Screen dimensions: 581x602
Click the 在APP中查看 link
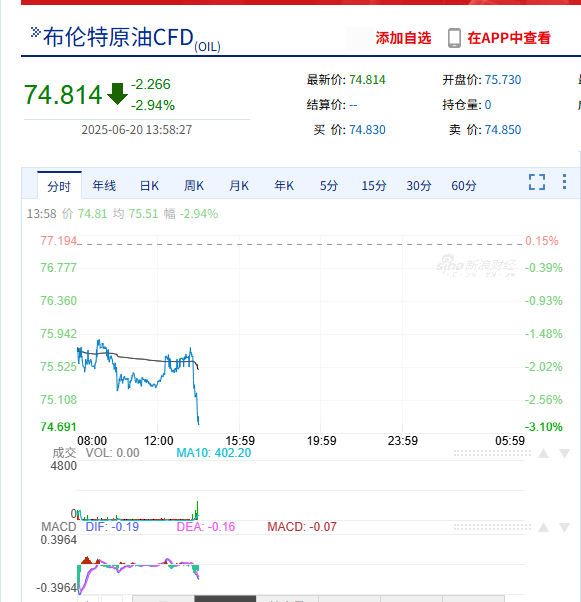coord(509,38)
